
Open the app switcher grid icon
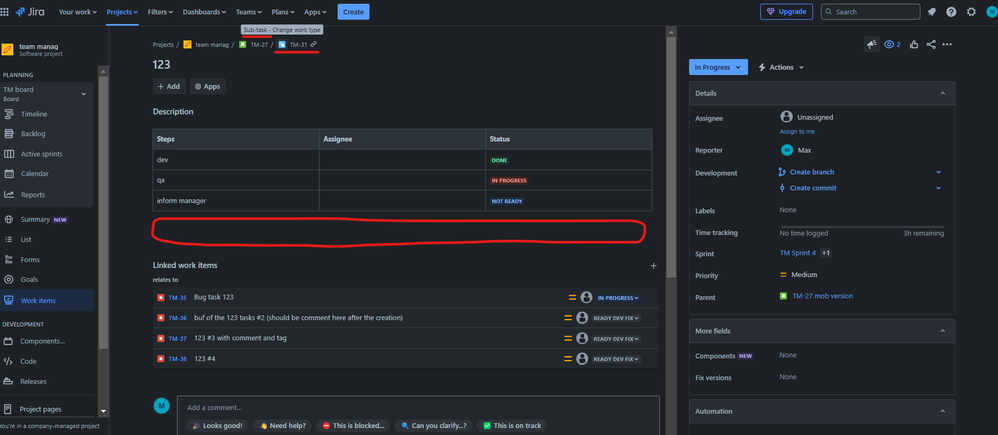coord(4,11)
